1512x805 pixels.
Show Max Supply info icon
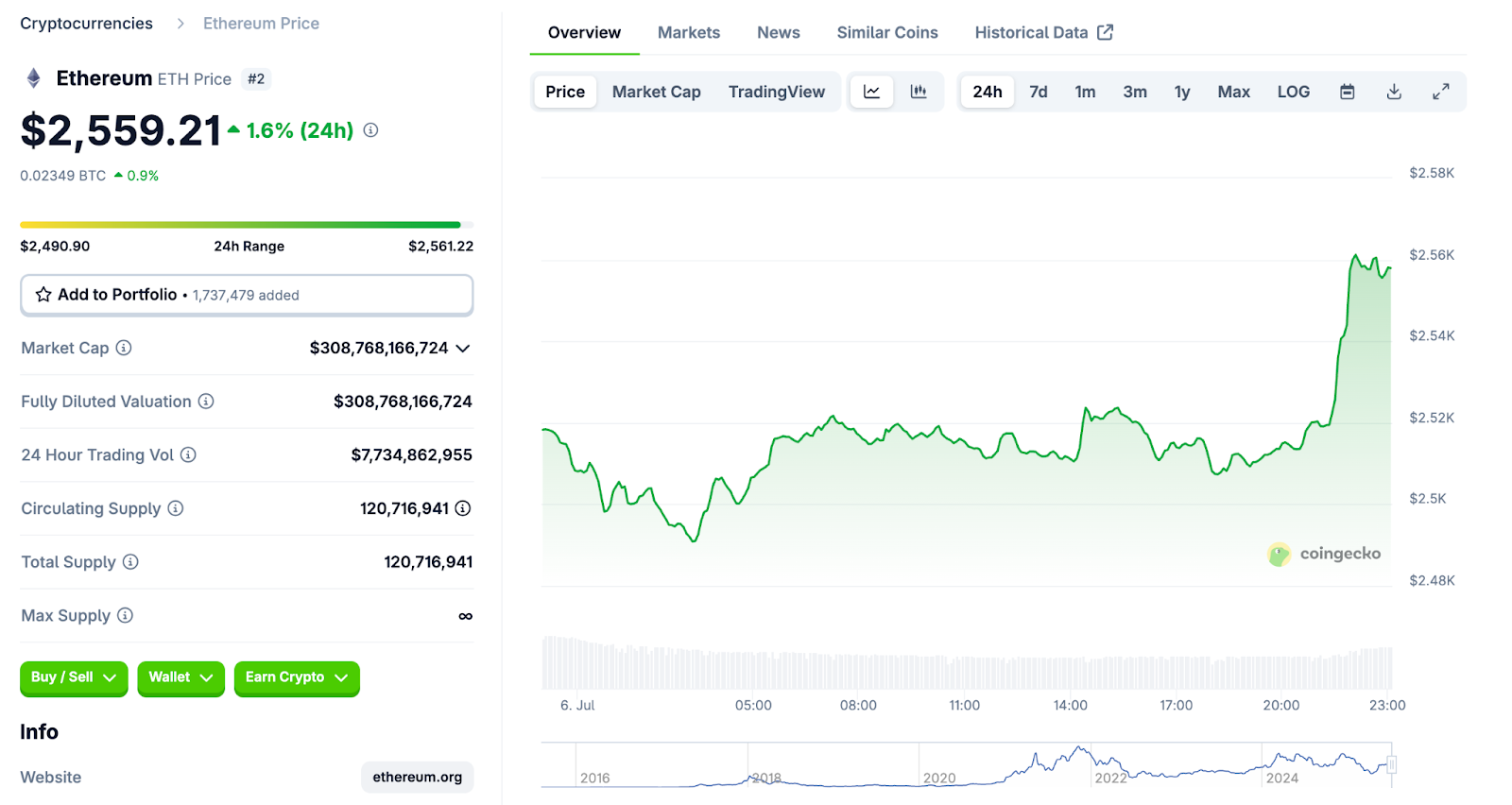coord(125,615)
